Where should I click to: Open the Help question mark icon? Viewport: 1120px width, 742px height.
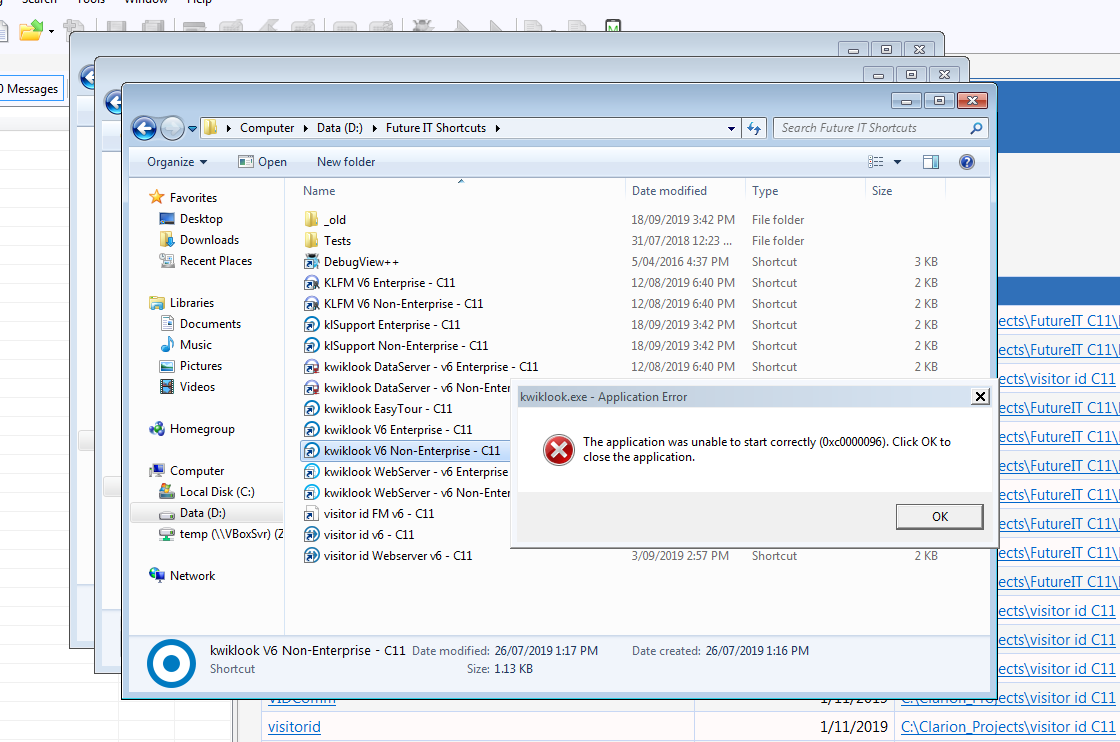tap(966, 162)
